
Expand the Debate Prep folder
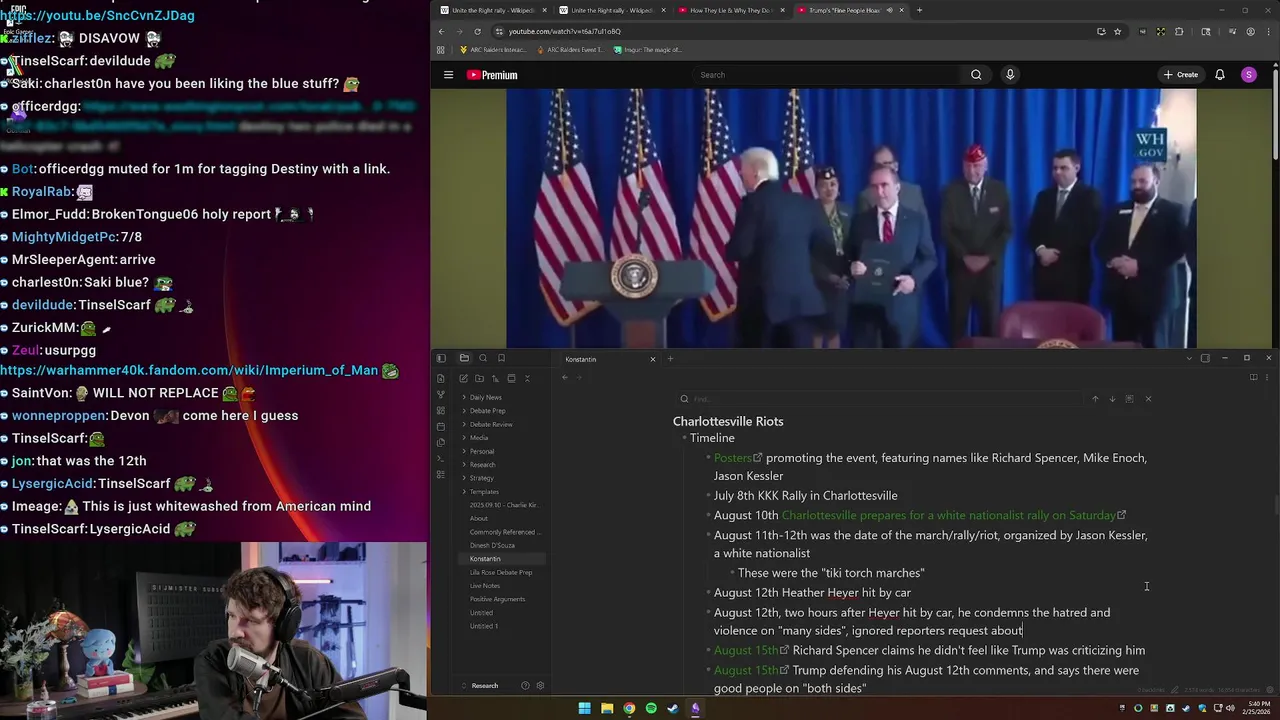(487, 411)
